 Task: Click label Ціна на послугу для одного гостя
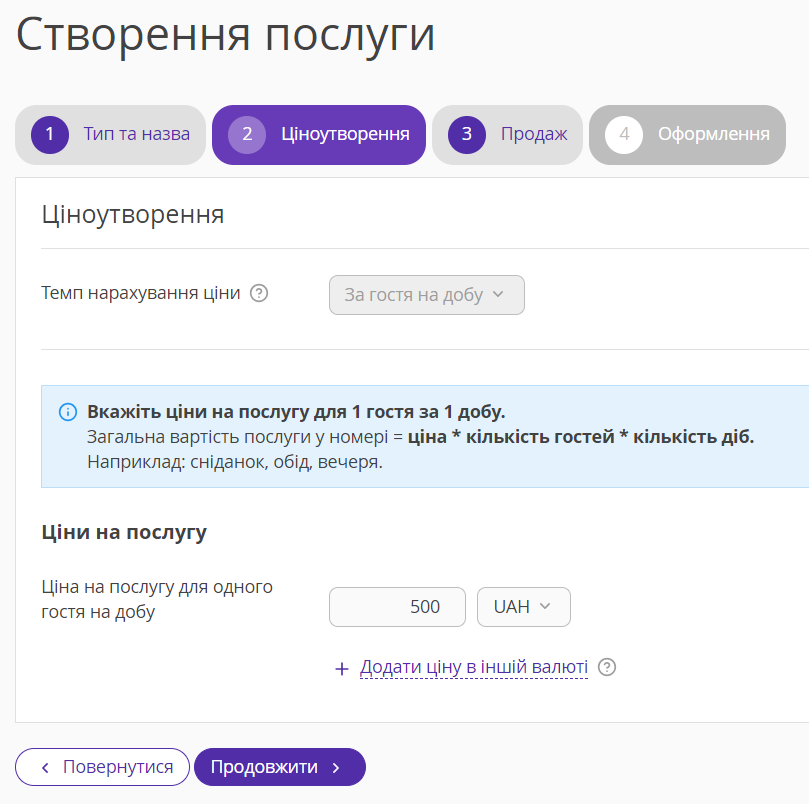157,599
